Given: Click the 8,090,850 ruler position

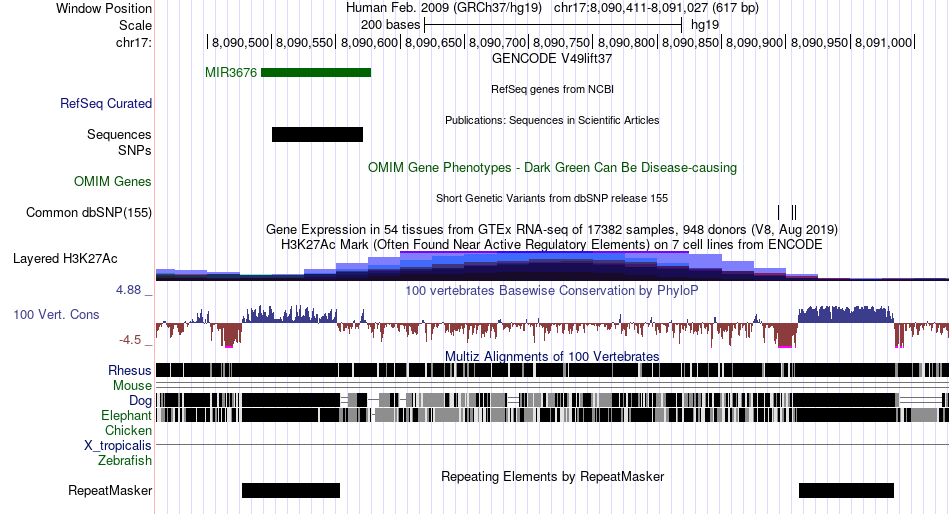Looking at the screenshot, I should (690, 42).
